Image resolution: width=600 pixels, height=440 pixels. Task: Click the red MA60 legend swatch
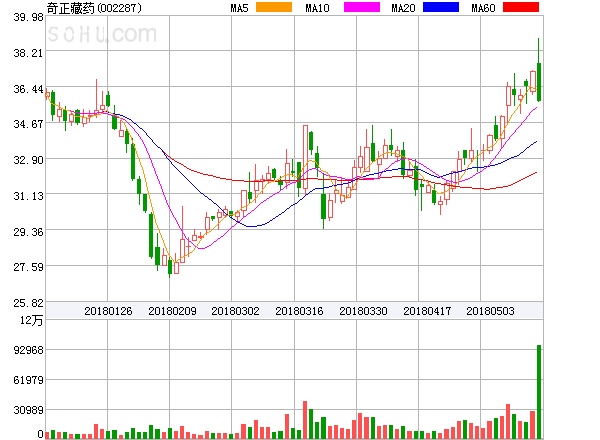coord(521,7)
